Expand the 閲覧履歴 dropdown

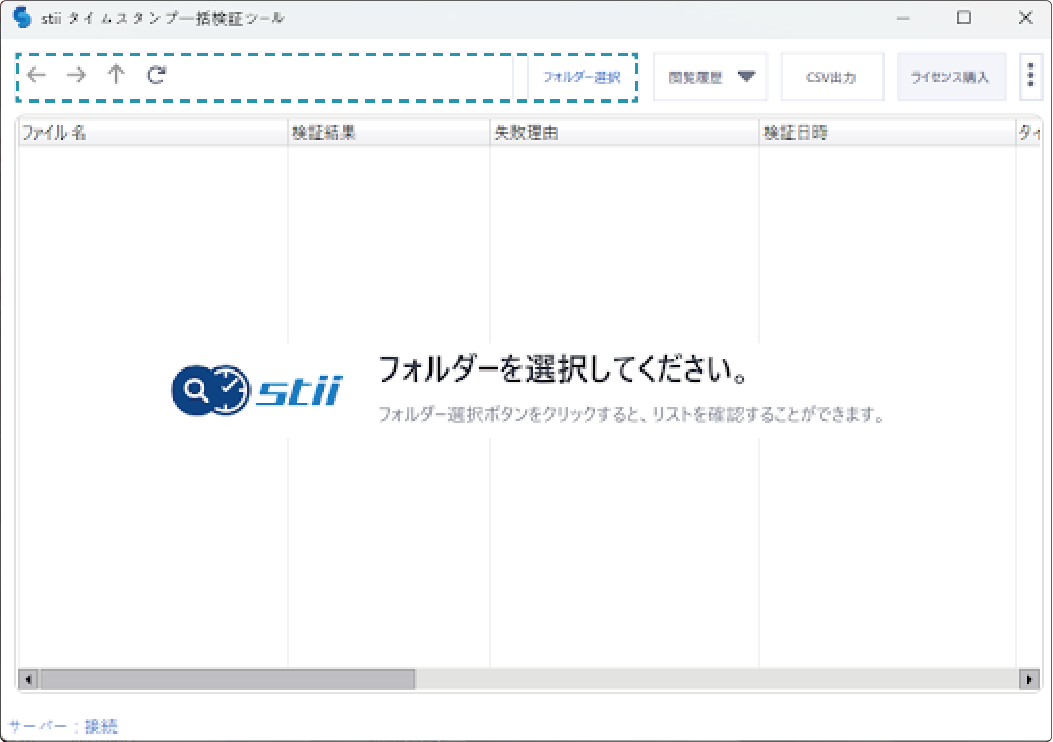pyautogui.click(x=710, y=77)
